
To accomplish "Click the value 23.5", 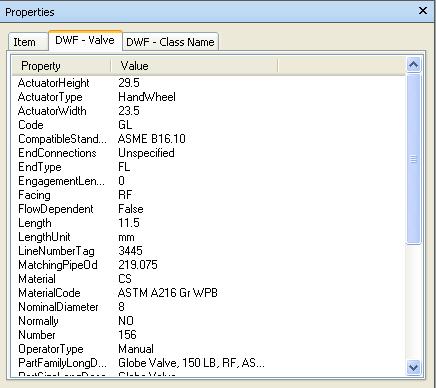I will pyautogui.click(x=129, y=111).
